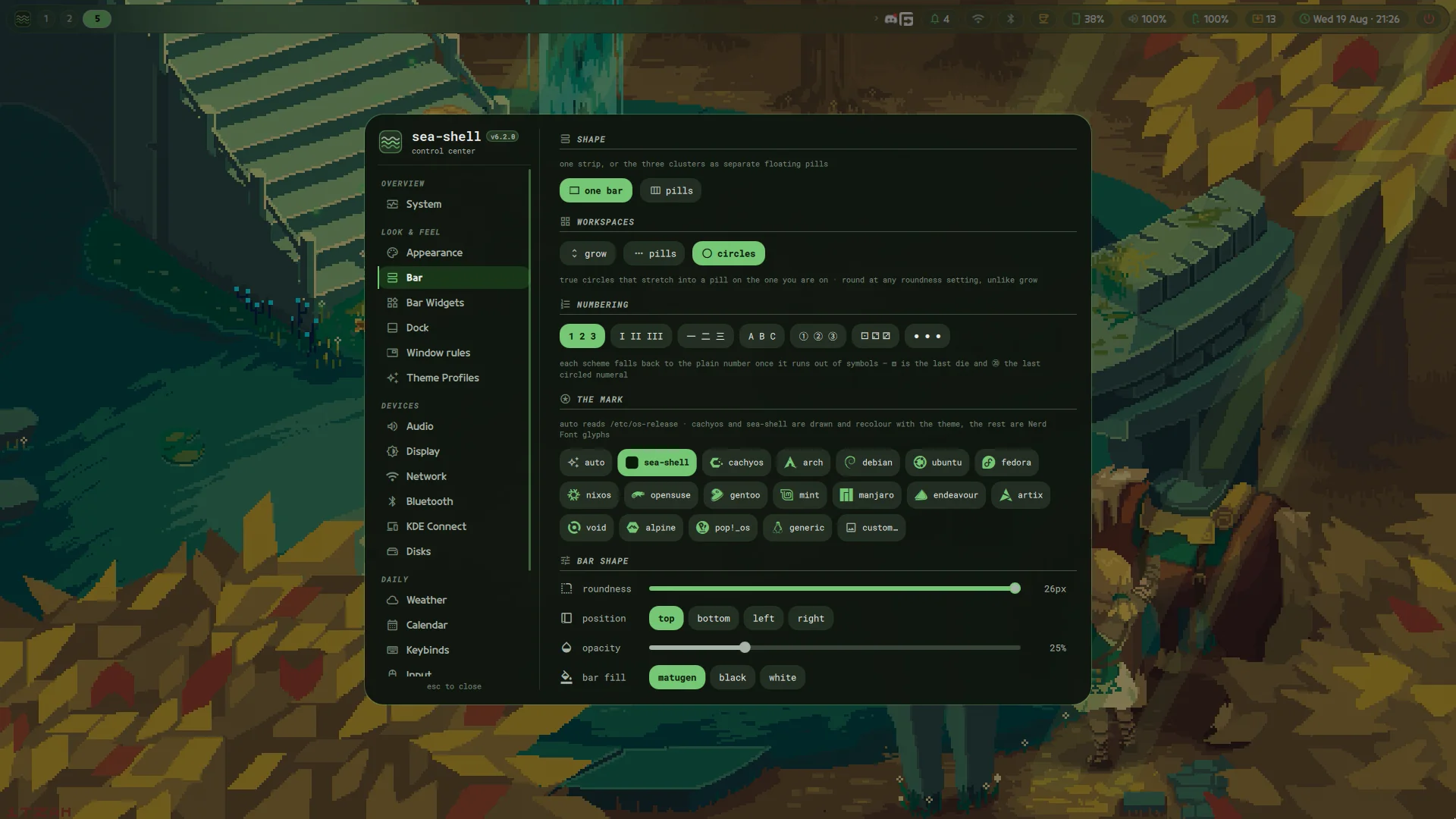Click the sea-shell wave logo in top bar
Image resolution: width=1456 pixels, height=819 pixels.
23,19
